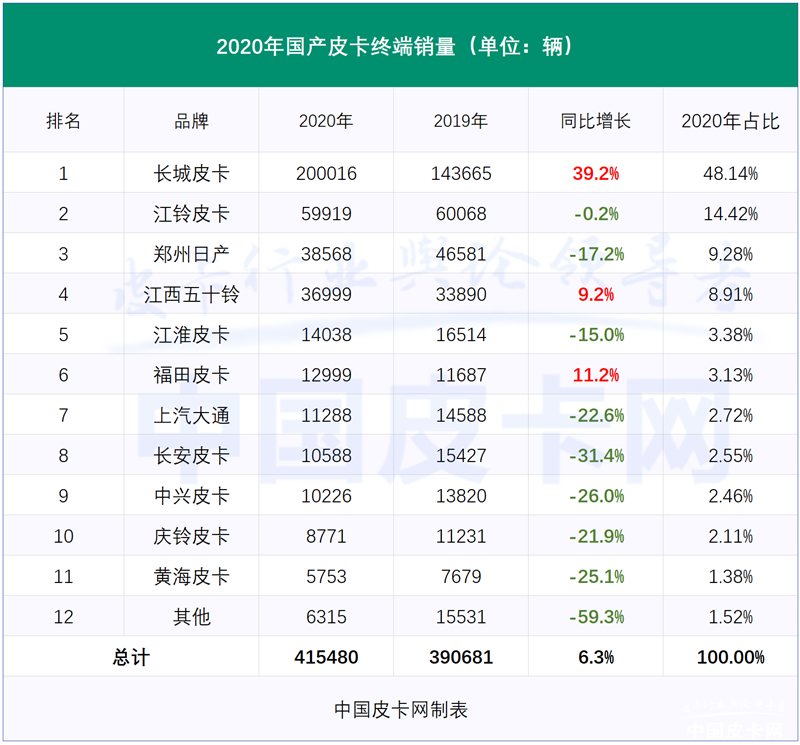Click brand cell '福田皮卡'
Image resolution: width=800 pixels, height=745 pixels.
[191, 375]
